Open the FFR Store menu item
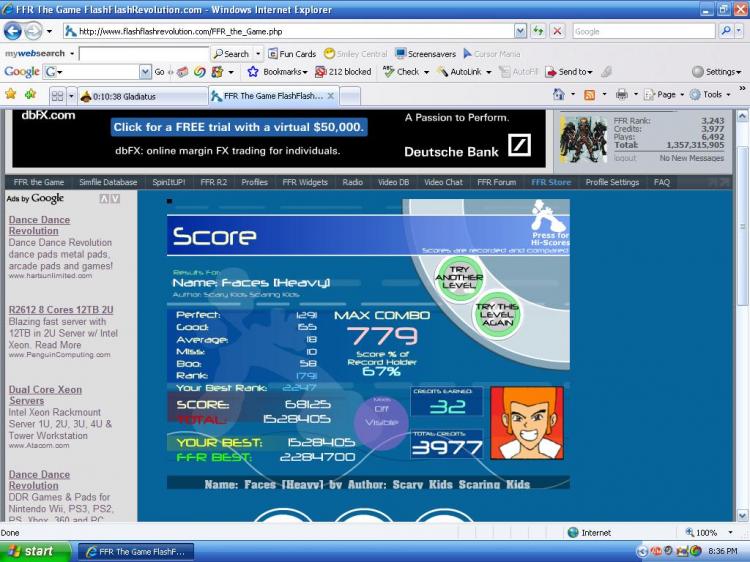750x562 pixels. click(x=551, y=182)
